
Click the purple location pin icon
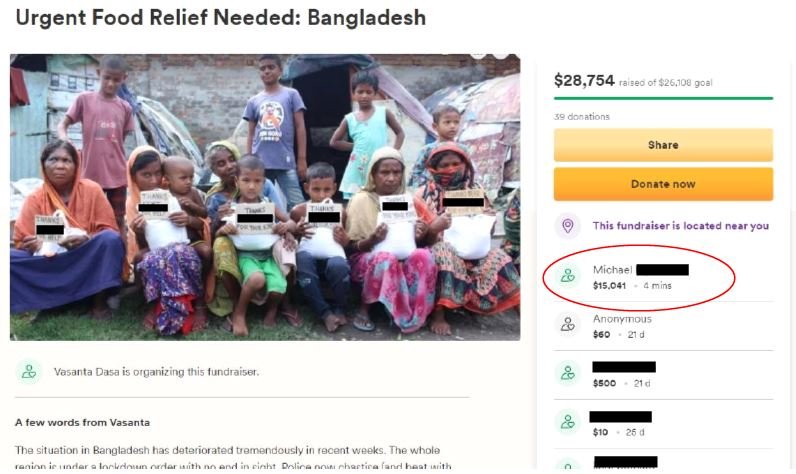pos(568,226)
